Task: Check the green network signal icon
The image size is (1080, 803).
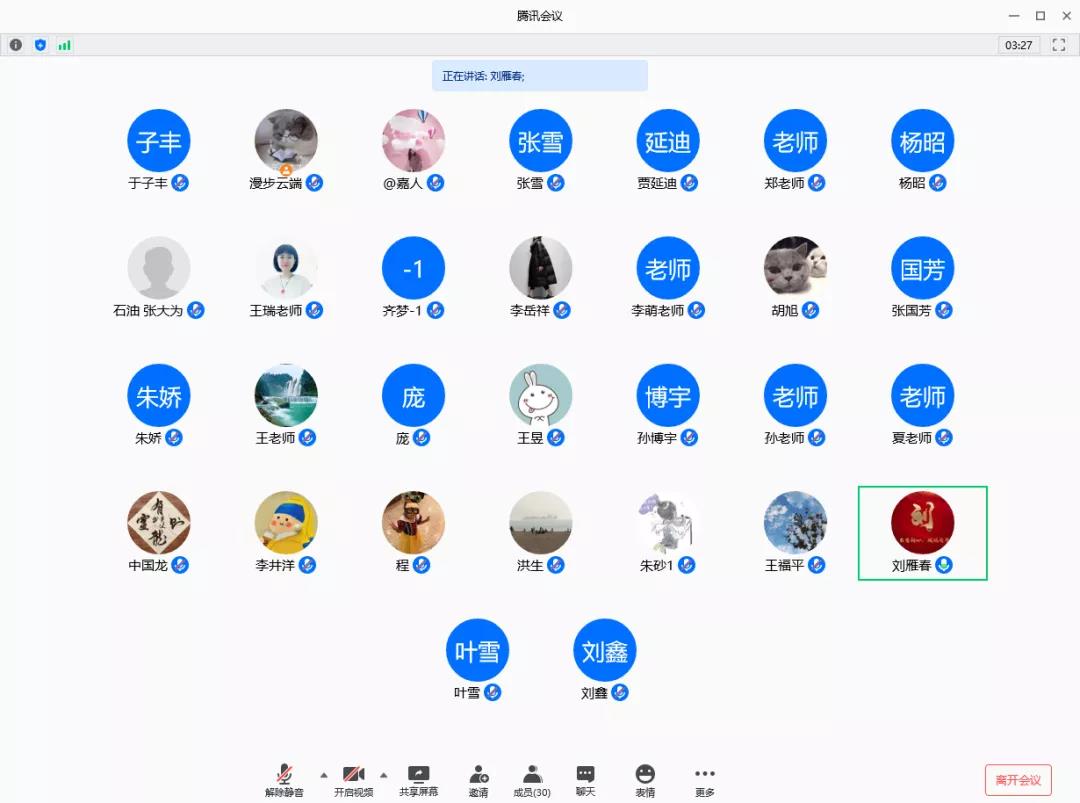Action: tap(65, 45)
